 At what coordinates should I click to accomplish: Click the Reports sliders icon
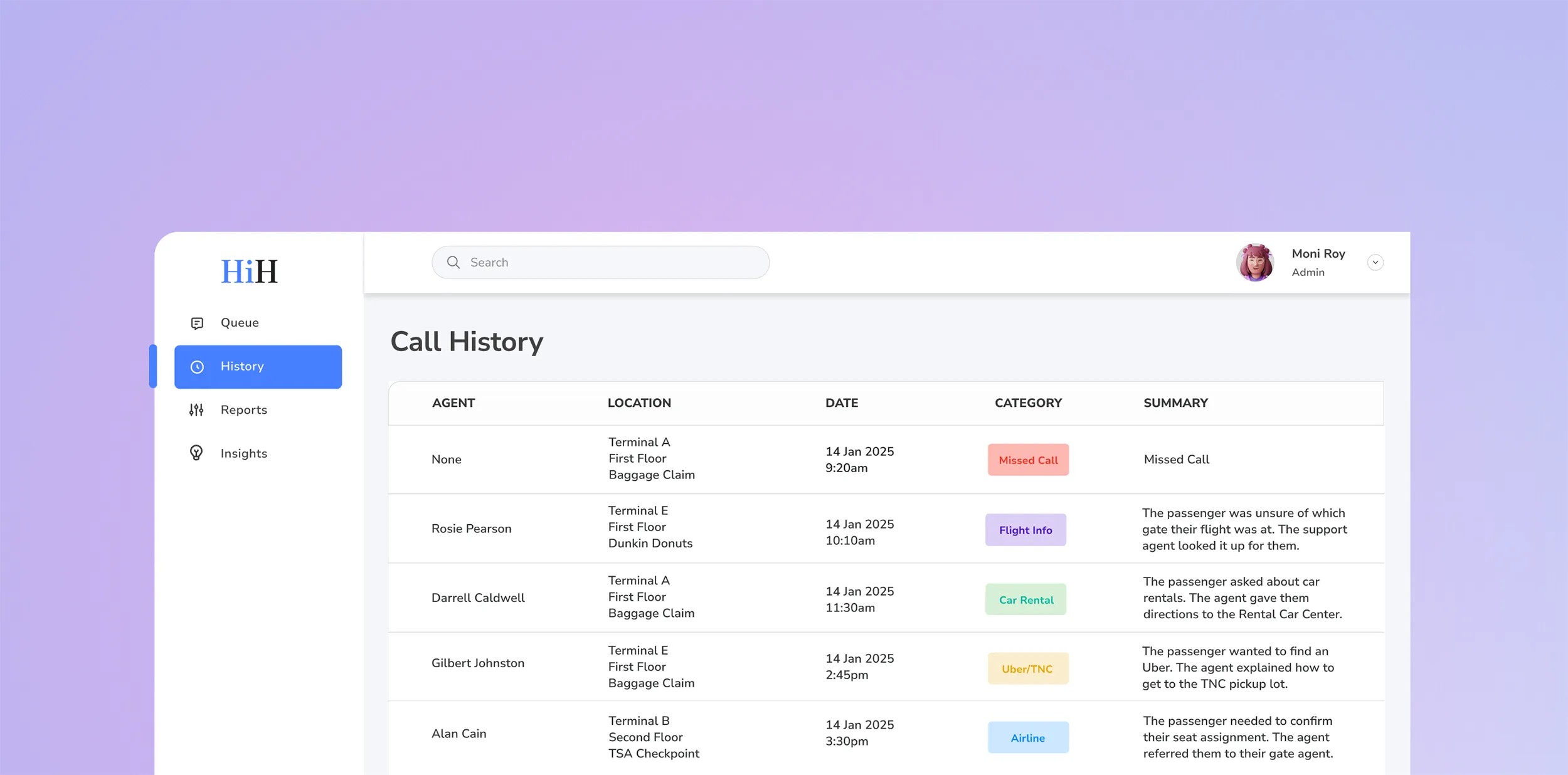[x=196, y=410]
